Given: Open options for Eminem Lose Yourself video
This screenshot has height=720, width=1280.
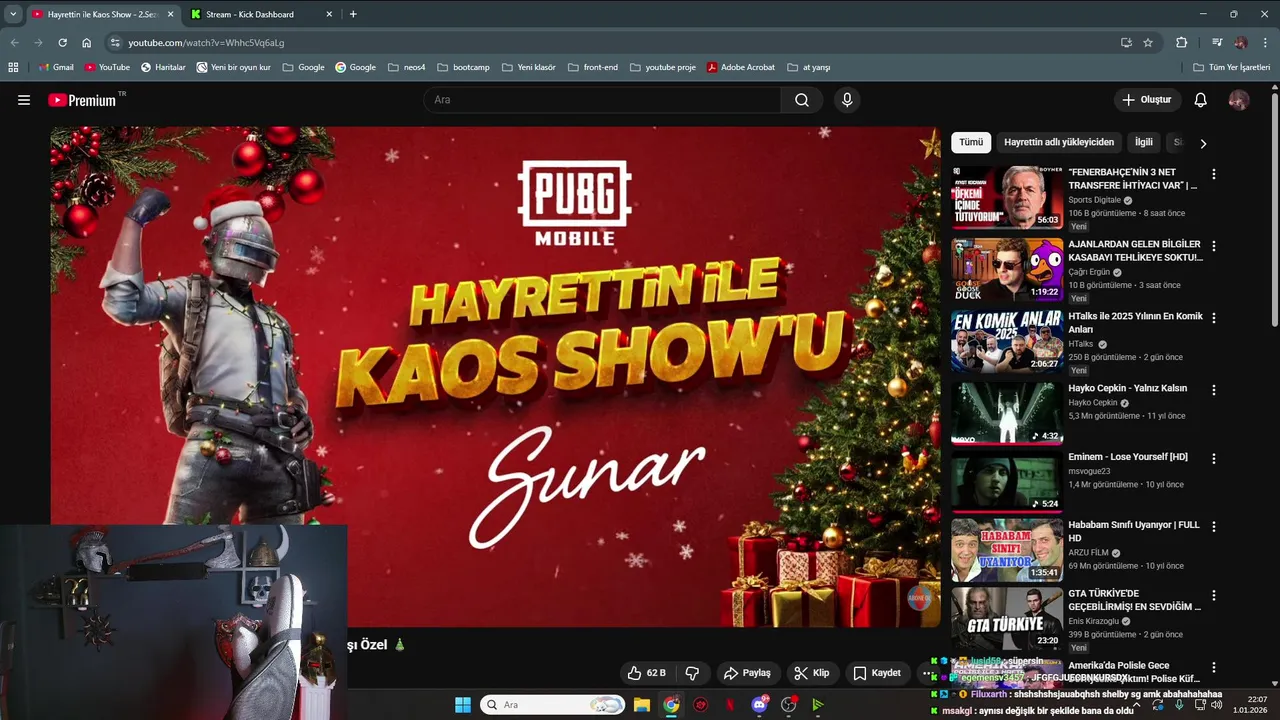Looking at the screenshot, I should 1214,458.
